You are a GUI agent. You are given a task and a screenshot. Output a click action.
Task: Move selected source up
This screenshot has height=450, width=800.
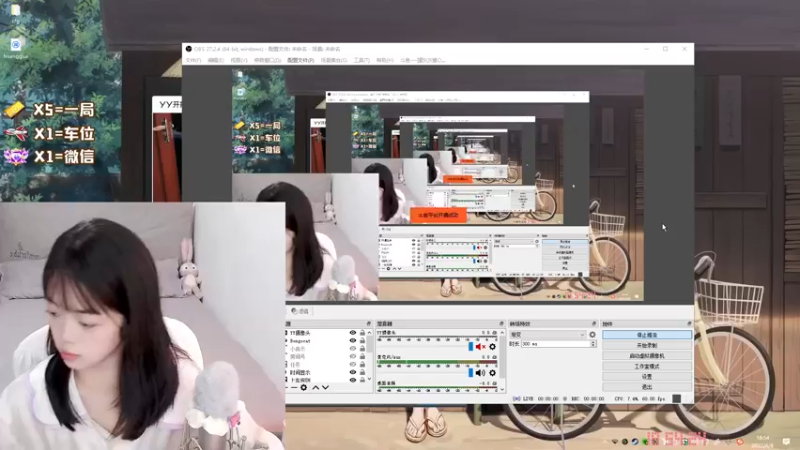click(315, 388)
